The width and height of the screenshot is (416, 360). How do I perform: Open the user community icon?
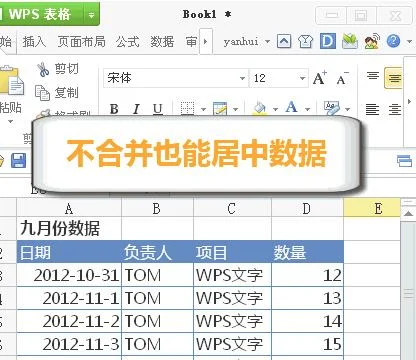tap(372, 41)
